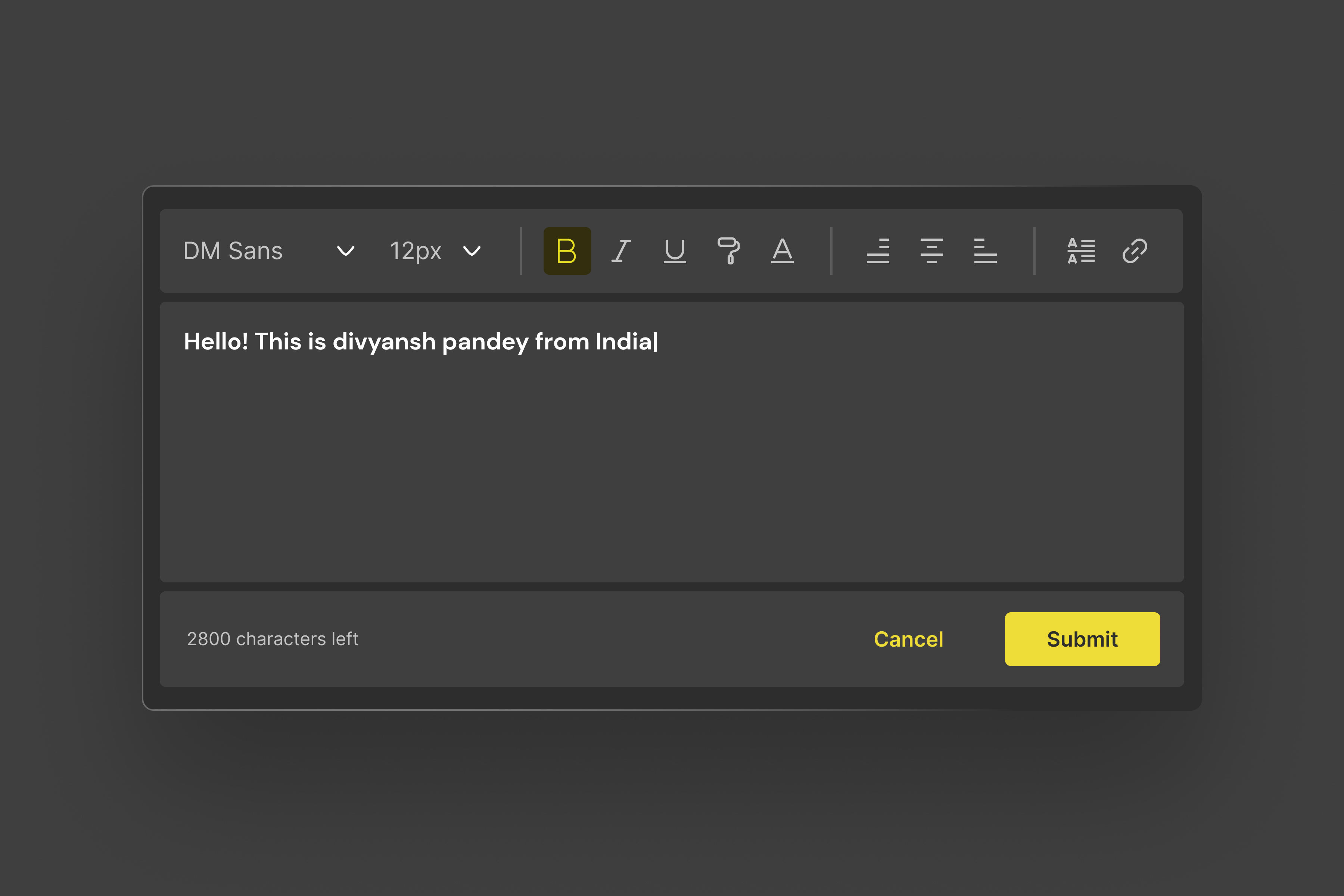Open the line spacing options icon

pyautogui.click(x=1081, y=251)
